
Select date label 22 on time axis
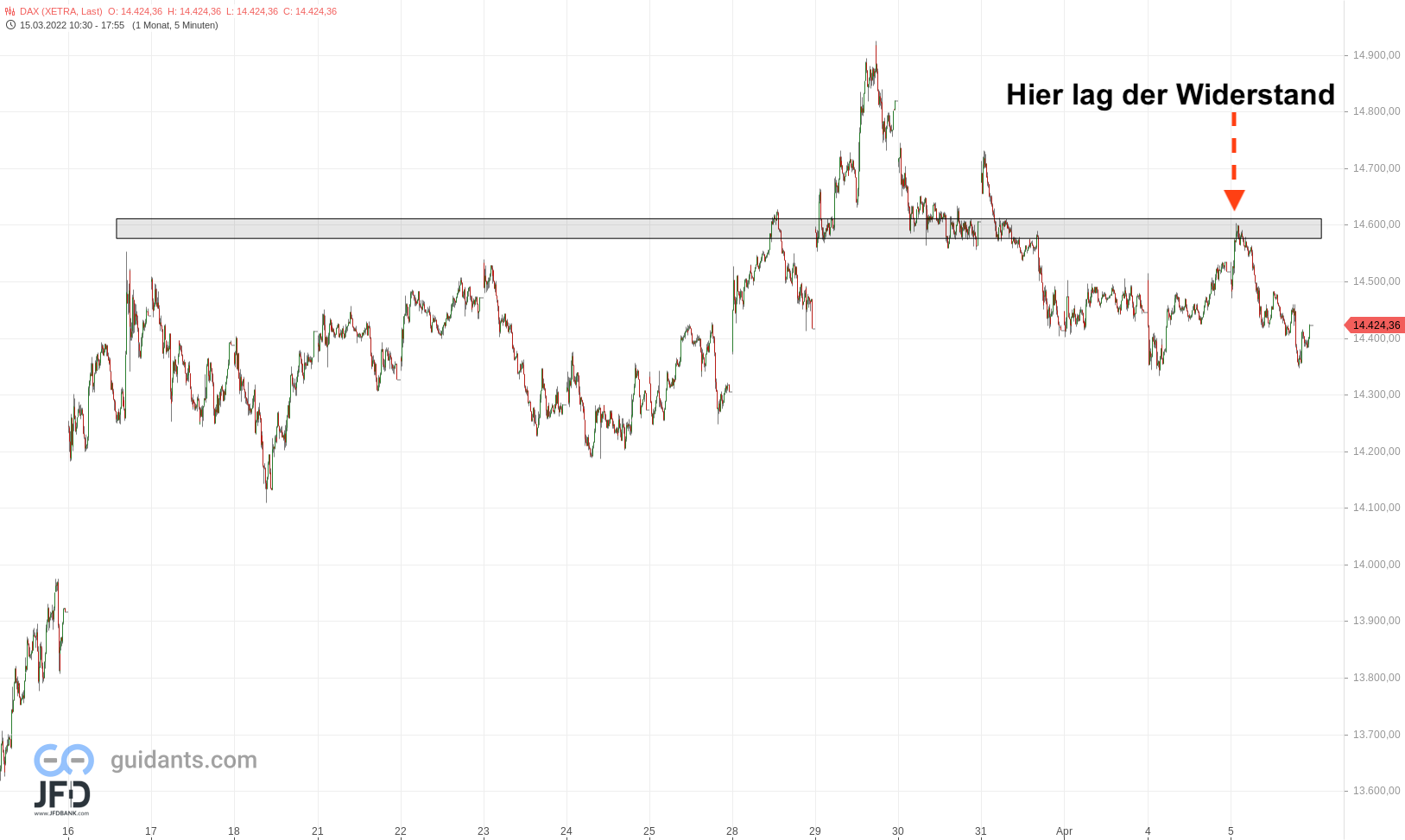click(x=401, y=831)
